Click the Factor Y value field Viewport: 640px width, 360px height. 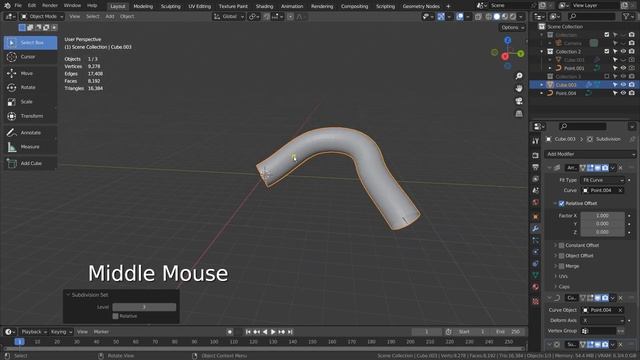click(x=602, y=224)
